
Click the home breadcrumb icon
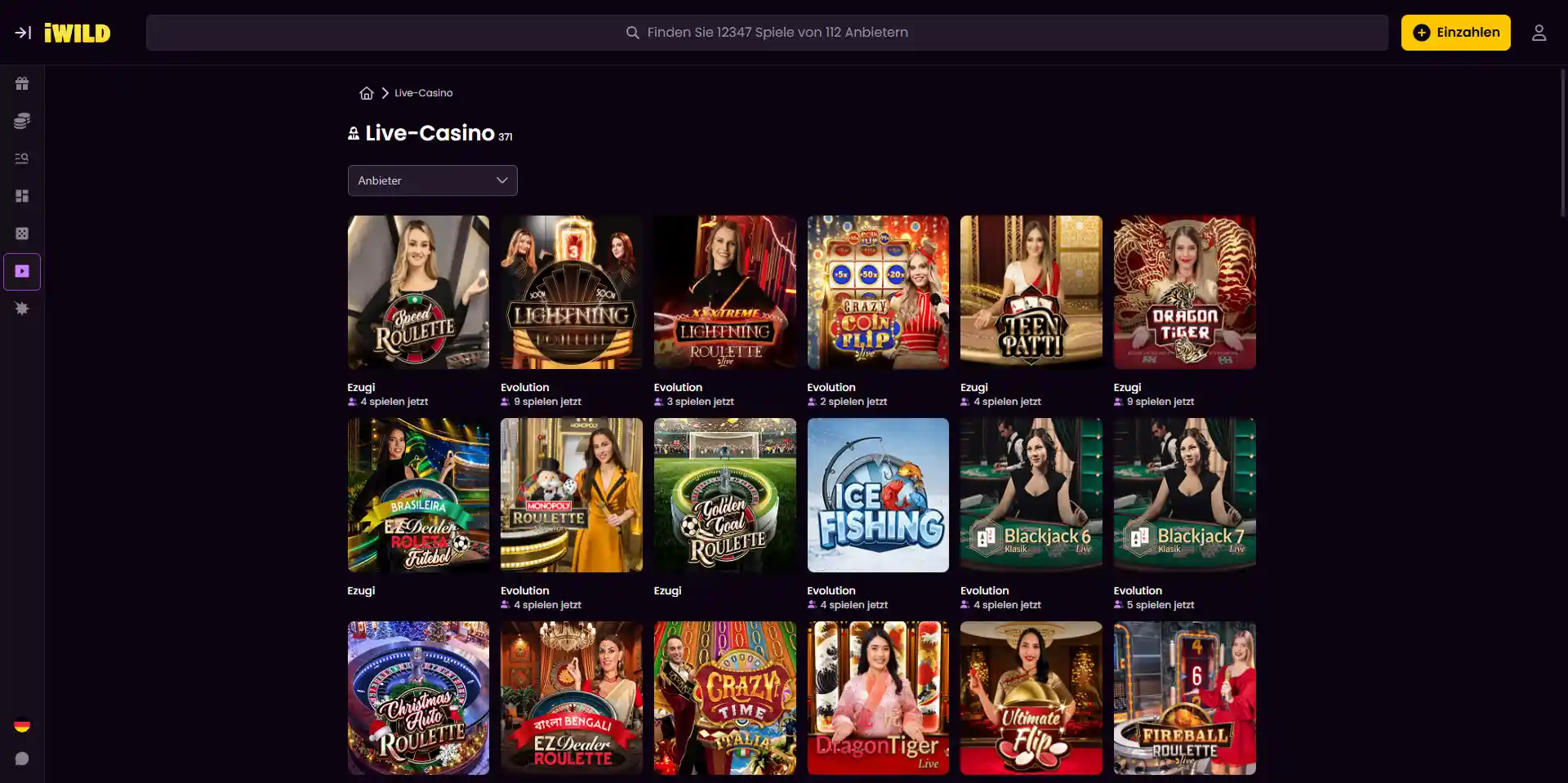tap(367, 93)
